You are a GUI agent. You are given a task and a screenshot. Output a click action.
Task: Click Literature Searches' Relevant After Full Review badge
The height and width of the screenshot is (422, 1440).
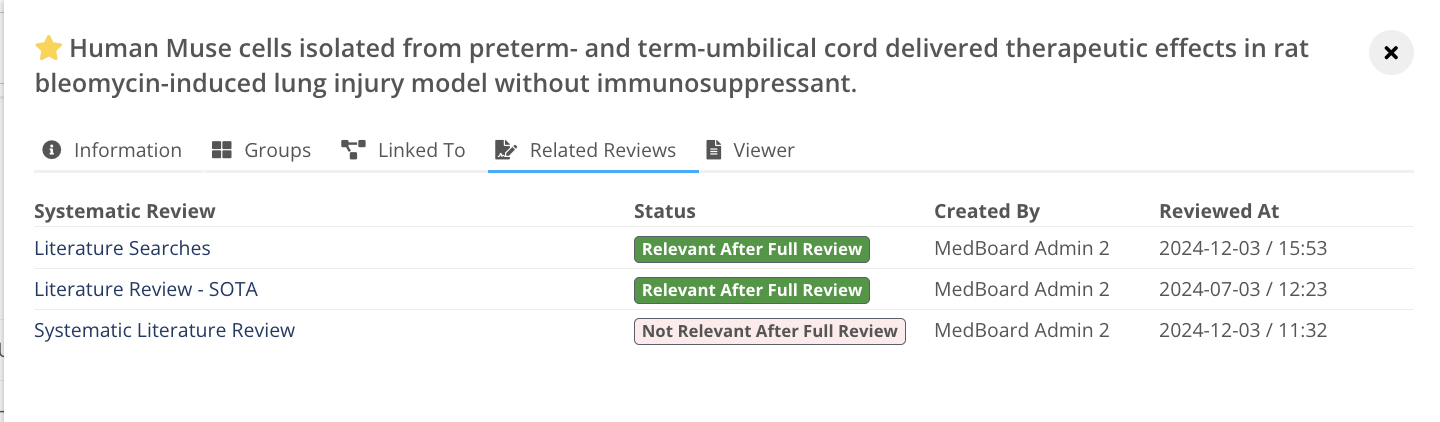point(751,249)
